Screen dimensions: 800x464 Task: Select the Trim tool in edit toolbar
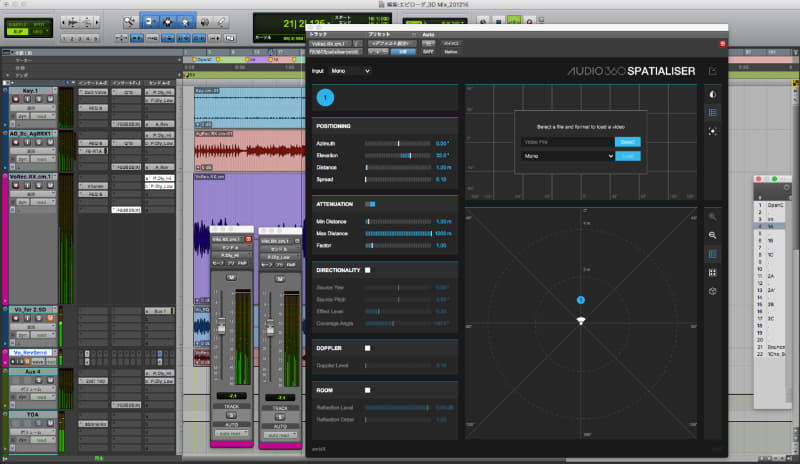point(149,21)
